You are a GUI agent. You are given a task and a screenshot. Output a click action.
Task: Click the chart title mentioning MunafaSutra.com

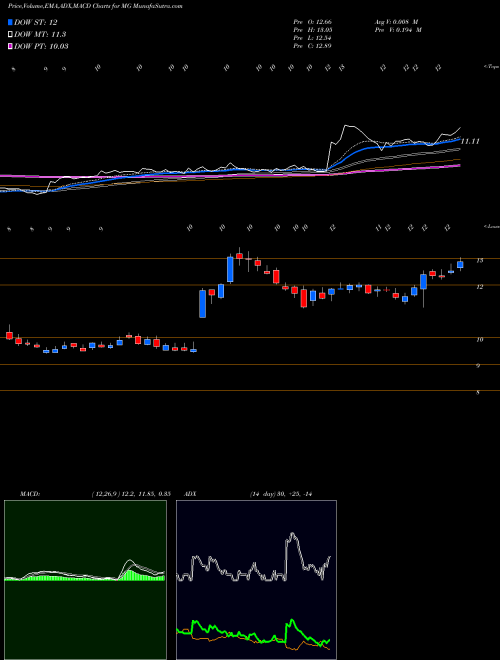point(95,7)
